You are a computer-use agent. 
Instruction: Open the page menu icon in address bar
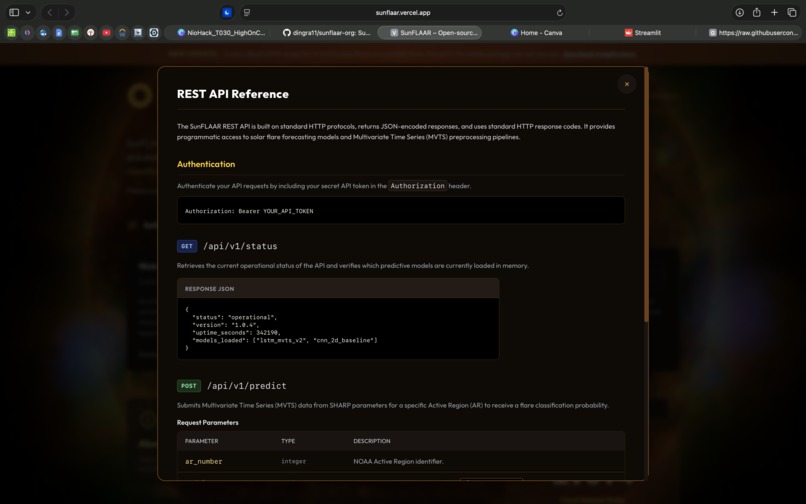pos(247,12)
